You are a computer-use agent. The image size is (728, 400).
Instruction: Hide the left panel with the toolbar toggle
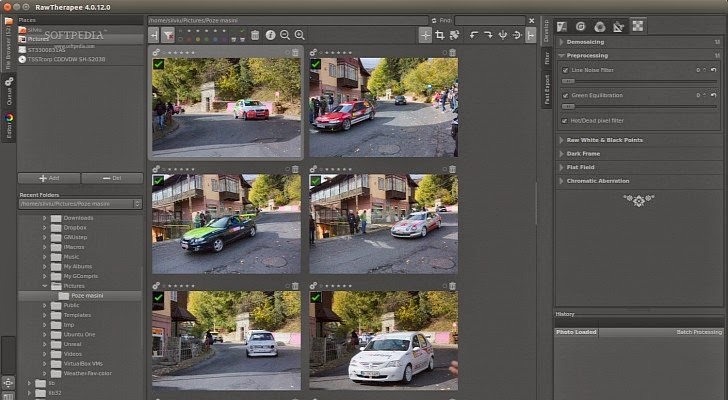point(154,35)
